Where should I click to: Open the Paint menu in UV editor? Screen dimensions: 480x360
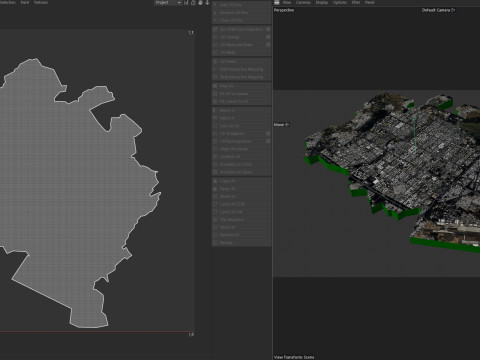[x=25, y=3]
